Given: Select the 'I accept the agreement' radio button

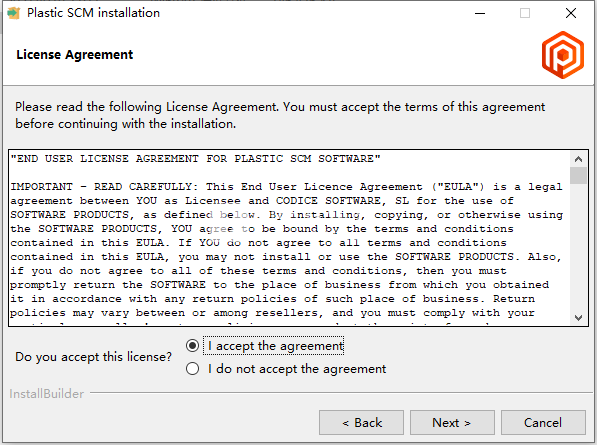Looking at the screenshot, I should coord(192,346).
